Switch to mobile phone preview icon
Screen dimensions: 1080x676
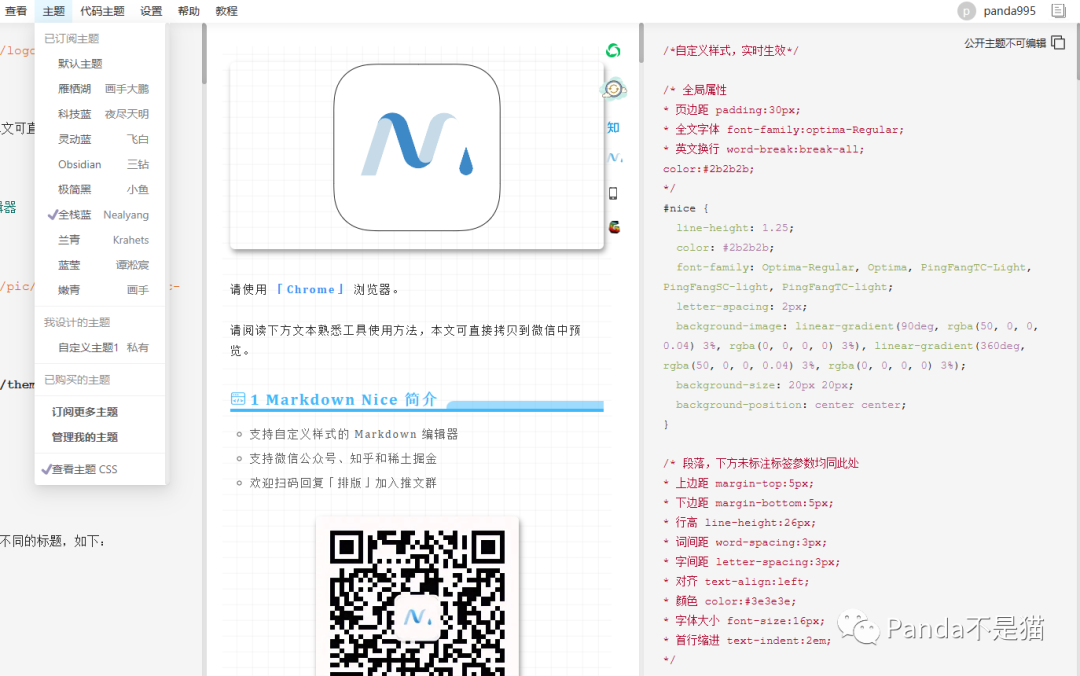click(613, 194)
